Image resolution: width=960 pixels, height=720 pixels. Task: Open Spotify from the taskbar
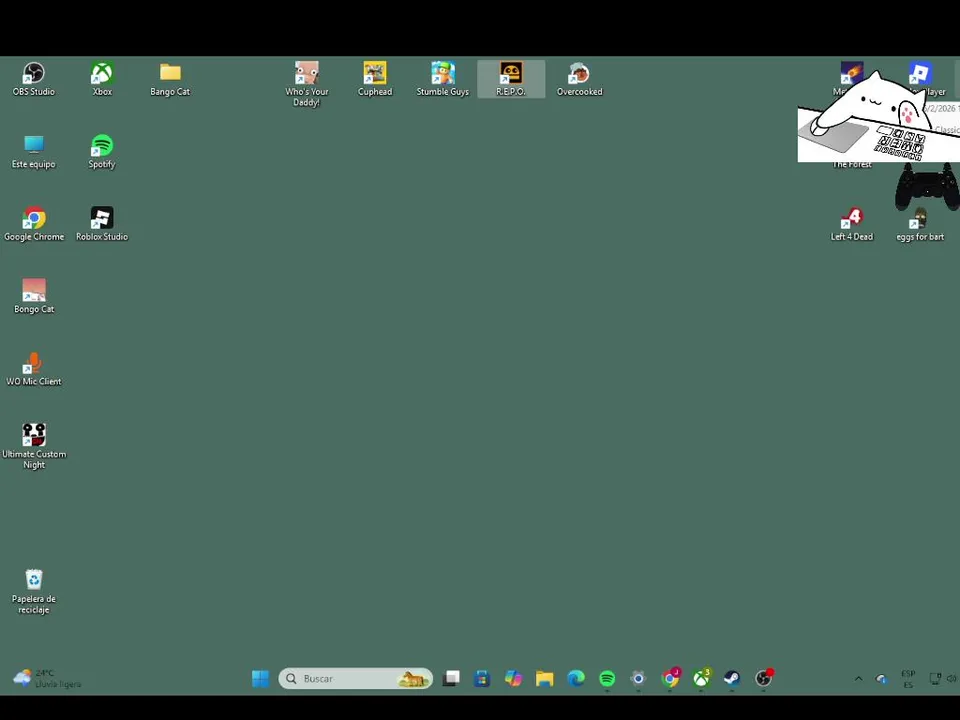coord(607,678)
